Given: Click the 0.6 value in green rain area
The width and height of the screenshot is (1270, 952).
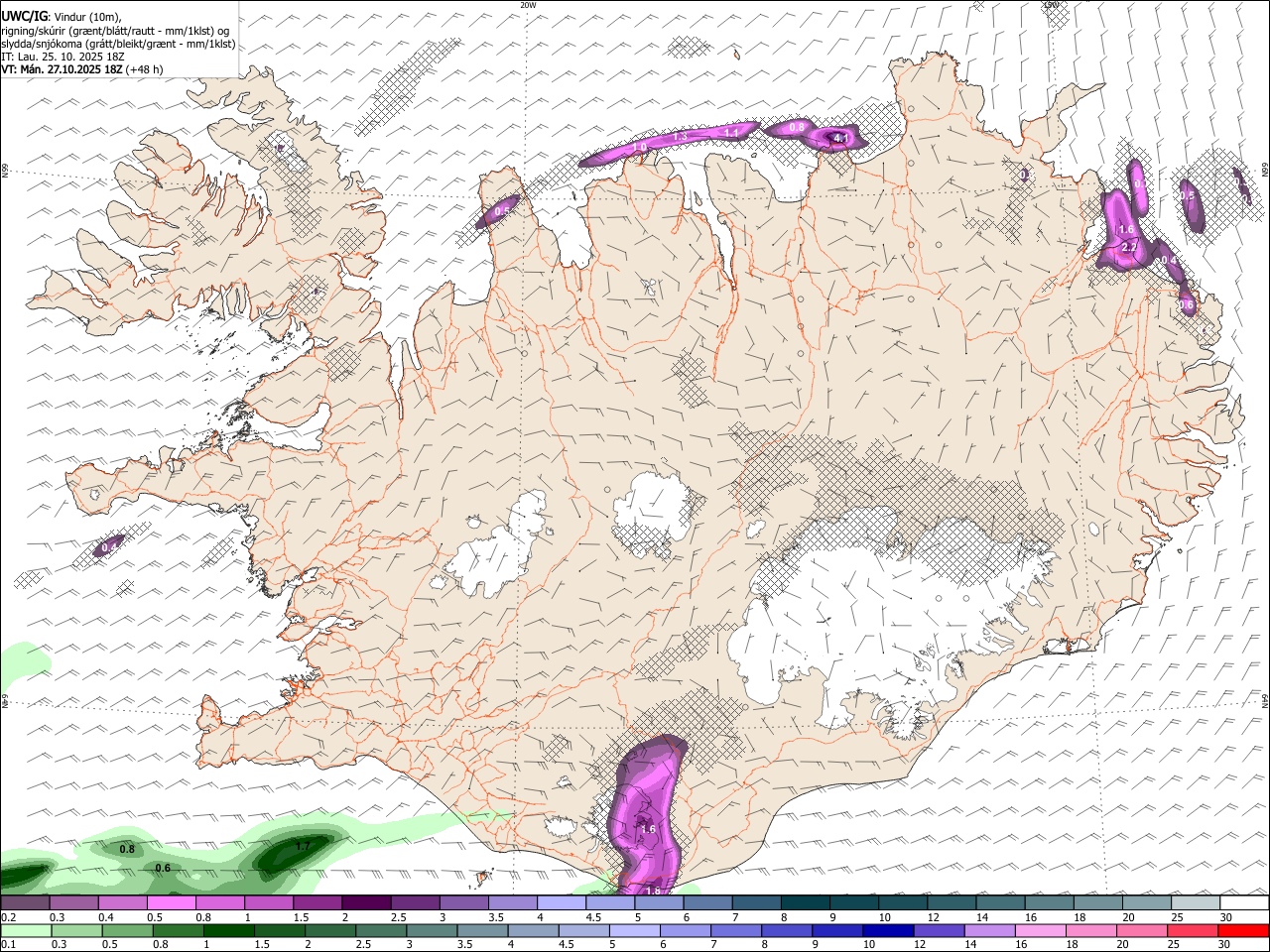Looking at the screenshot, I should pyautogui.click(x=163, y=869).
